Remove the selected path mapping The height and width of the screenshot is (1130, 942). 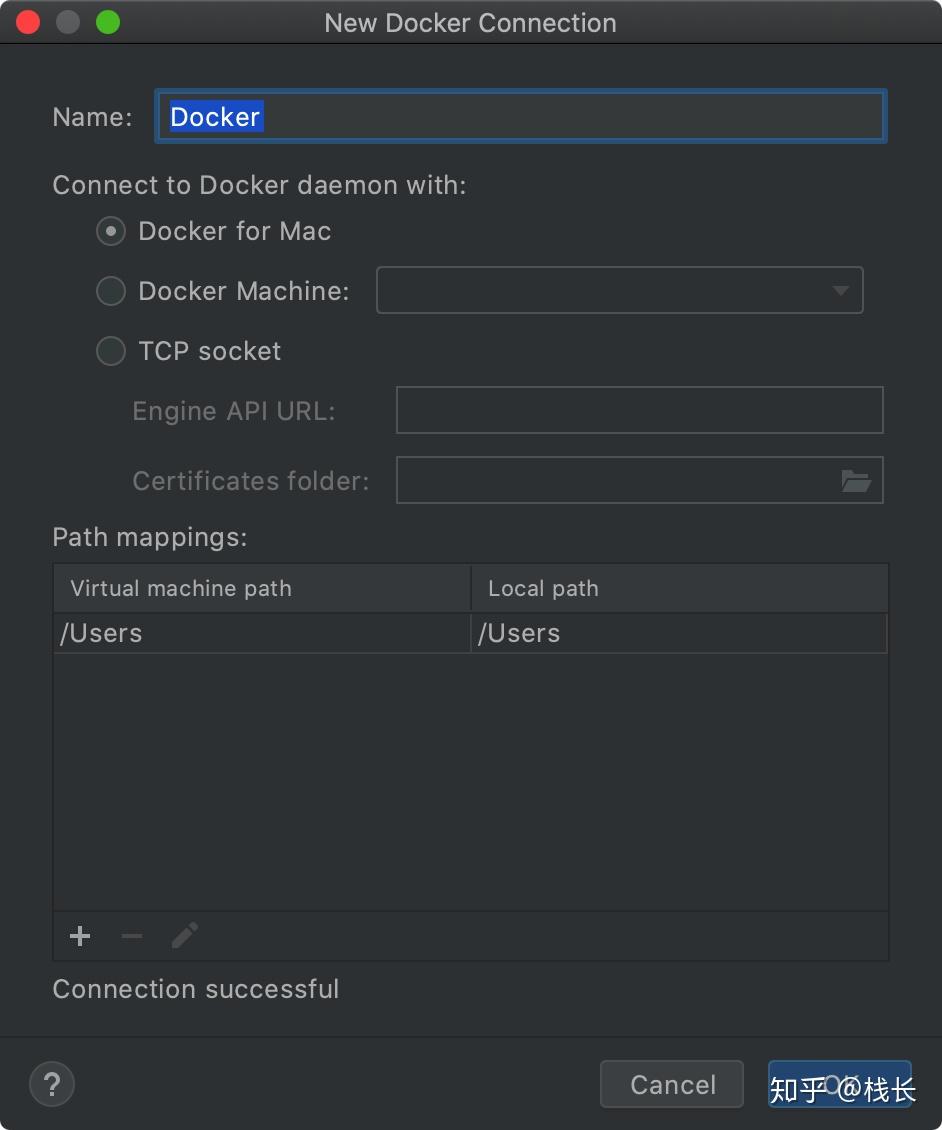point(131,936)
